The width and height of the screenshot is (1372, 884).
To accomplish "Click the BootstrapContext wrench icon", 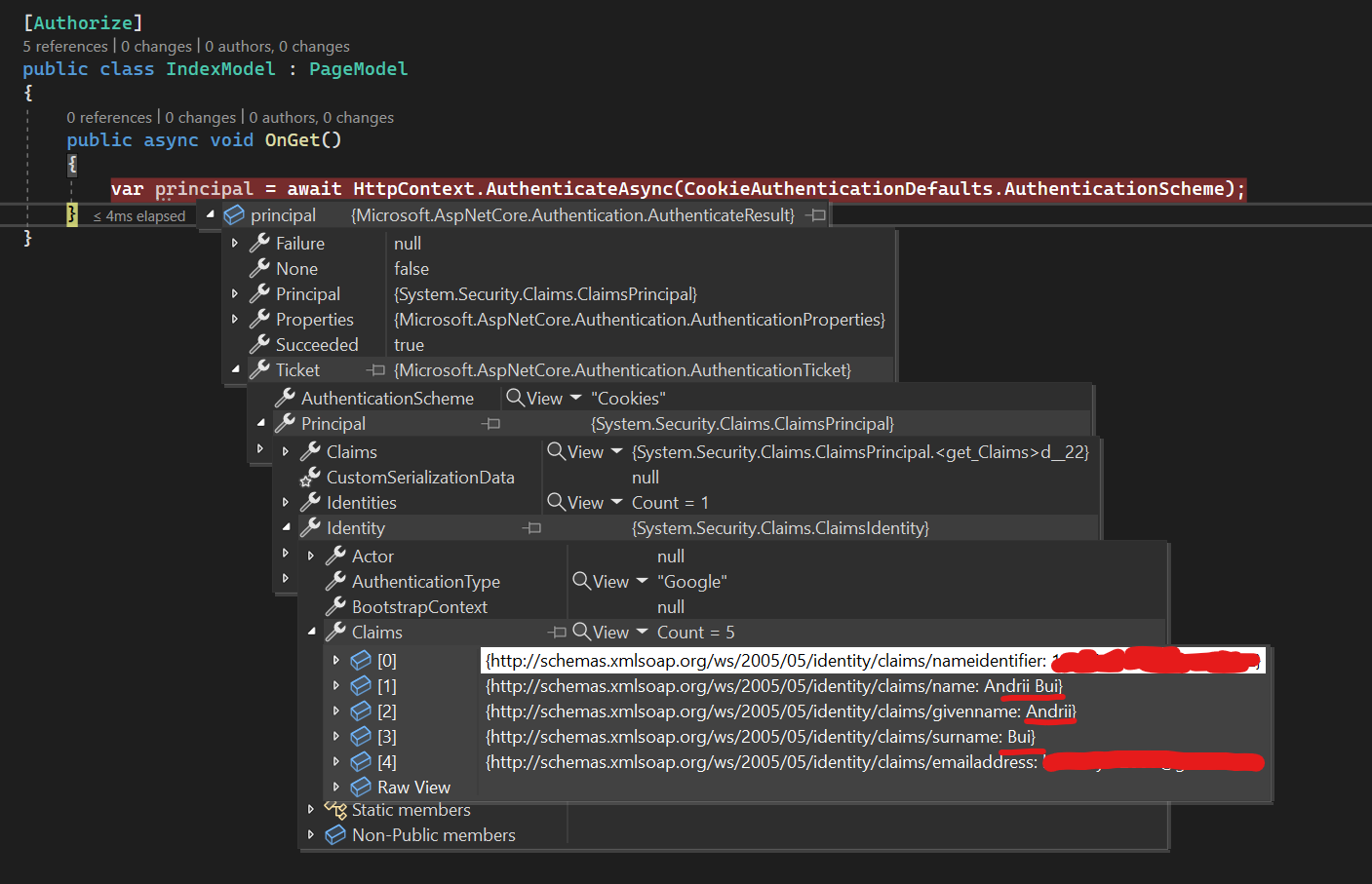I will click(x=335, y=606).
